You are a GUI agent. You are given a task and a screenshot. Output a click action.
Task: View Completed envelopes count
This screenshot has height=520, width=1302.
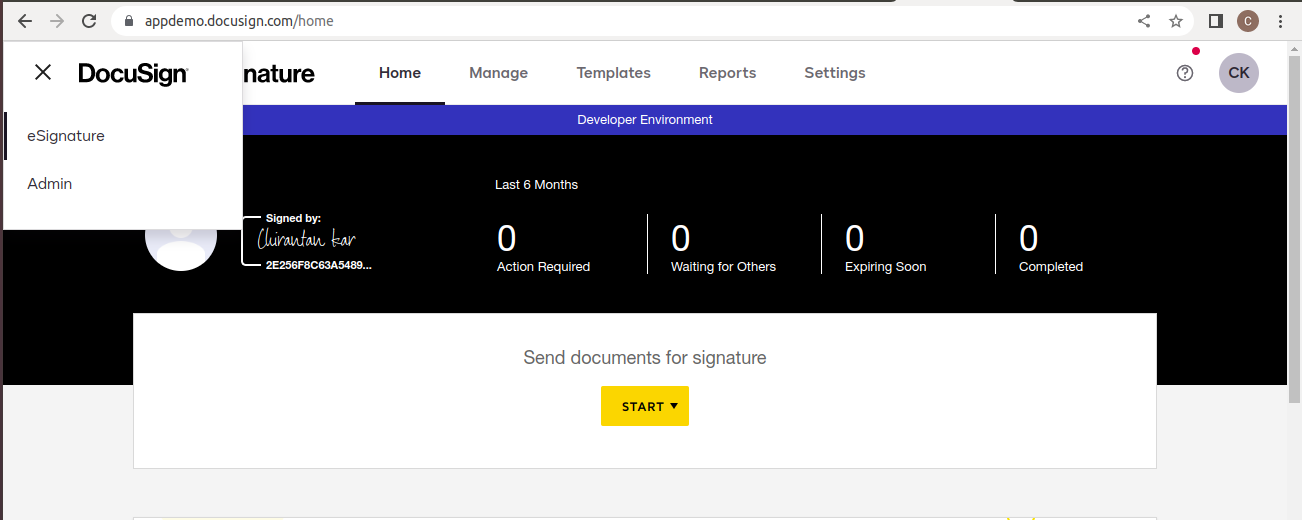(1050, 247)
